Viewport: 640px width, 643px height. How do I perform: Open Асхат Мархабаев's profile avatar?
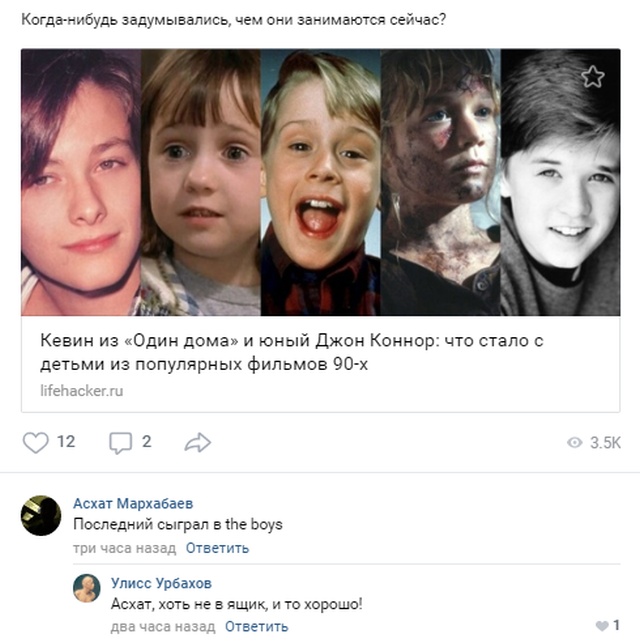click(41, 515)
